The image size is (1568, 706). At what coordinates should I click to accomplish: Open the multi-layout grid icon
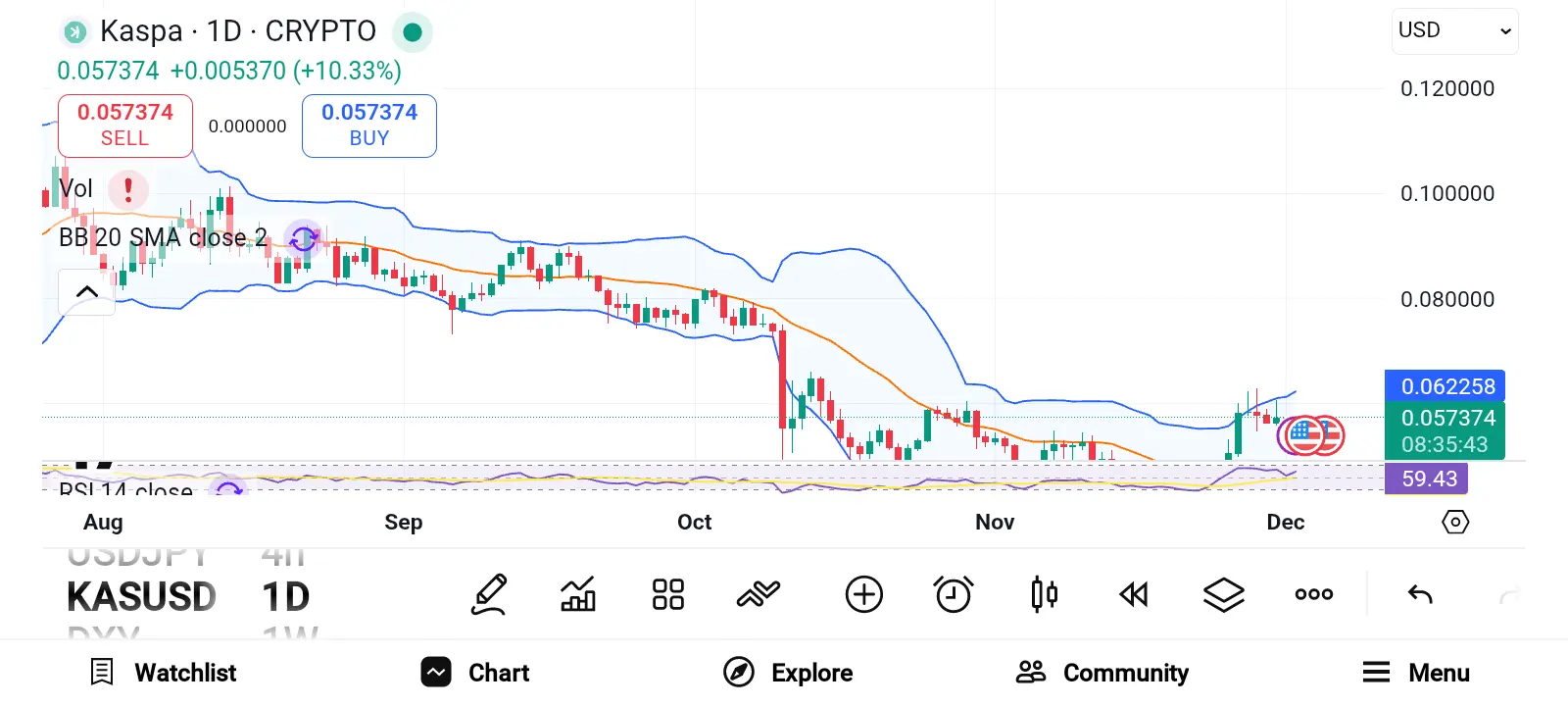click(667, 593)
